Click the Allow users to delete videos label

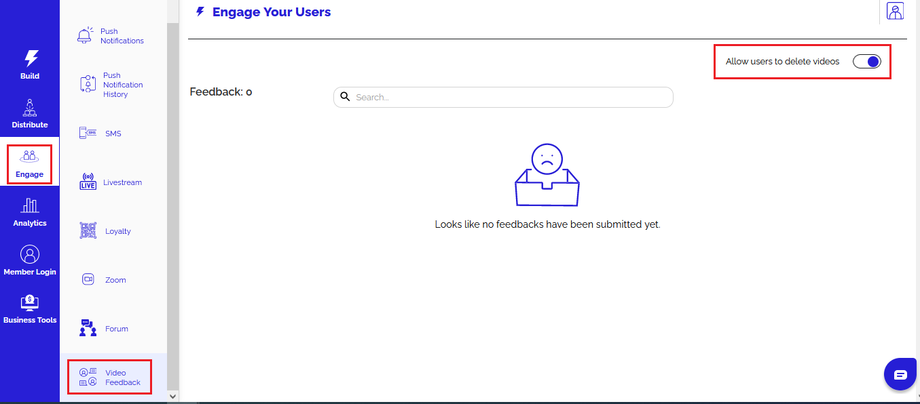(783, 61)
